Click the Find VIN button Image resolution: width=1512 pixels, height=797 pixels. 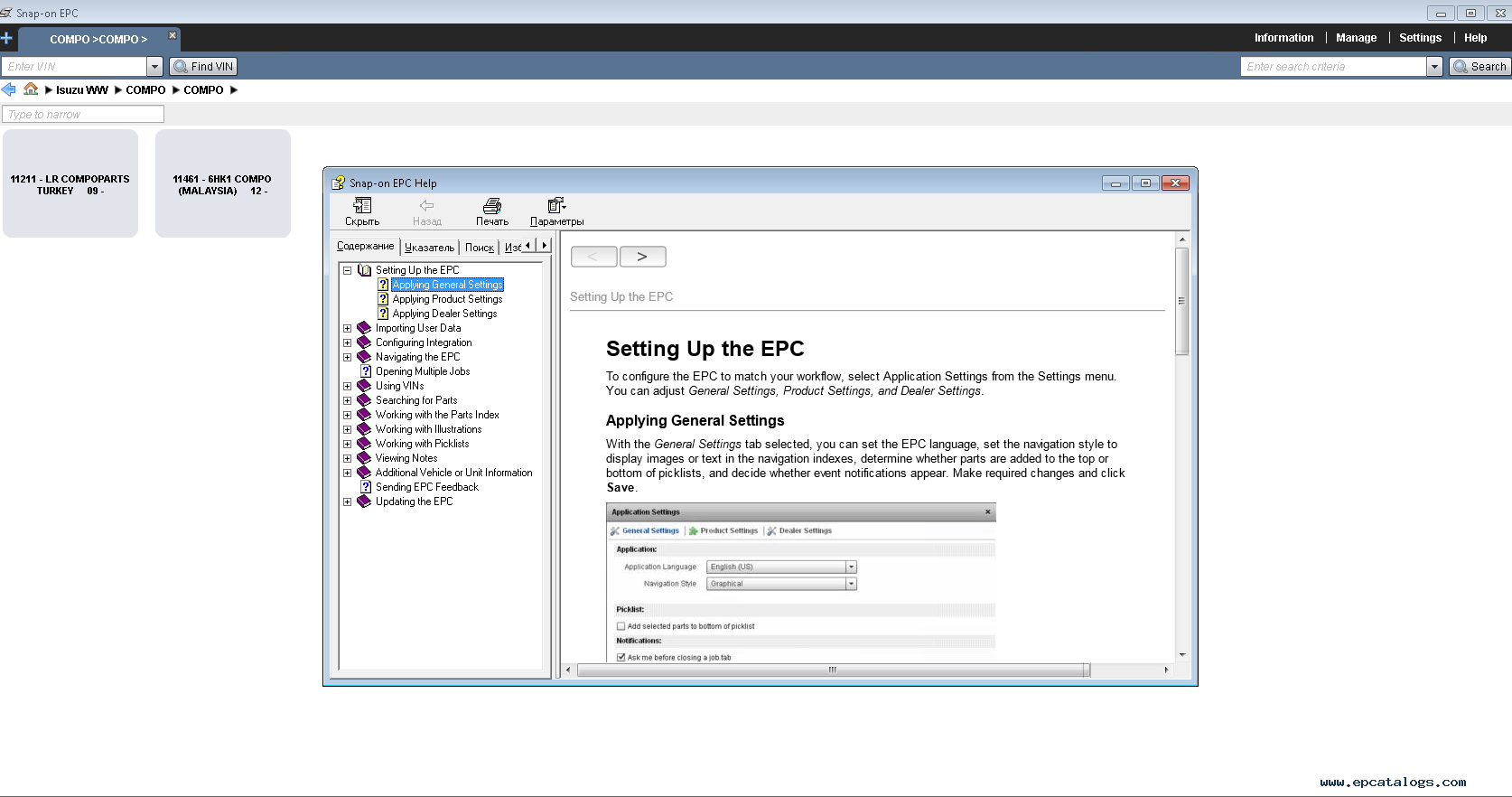click(x=203, y=66)
